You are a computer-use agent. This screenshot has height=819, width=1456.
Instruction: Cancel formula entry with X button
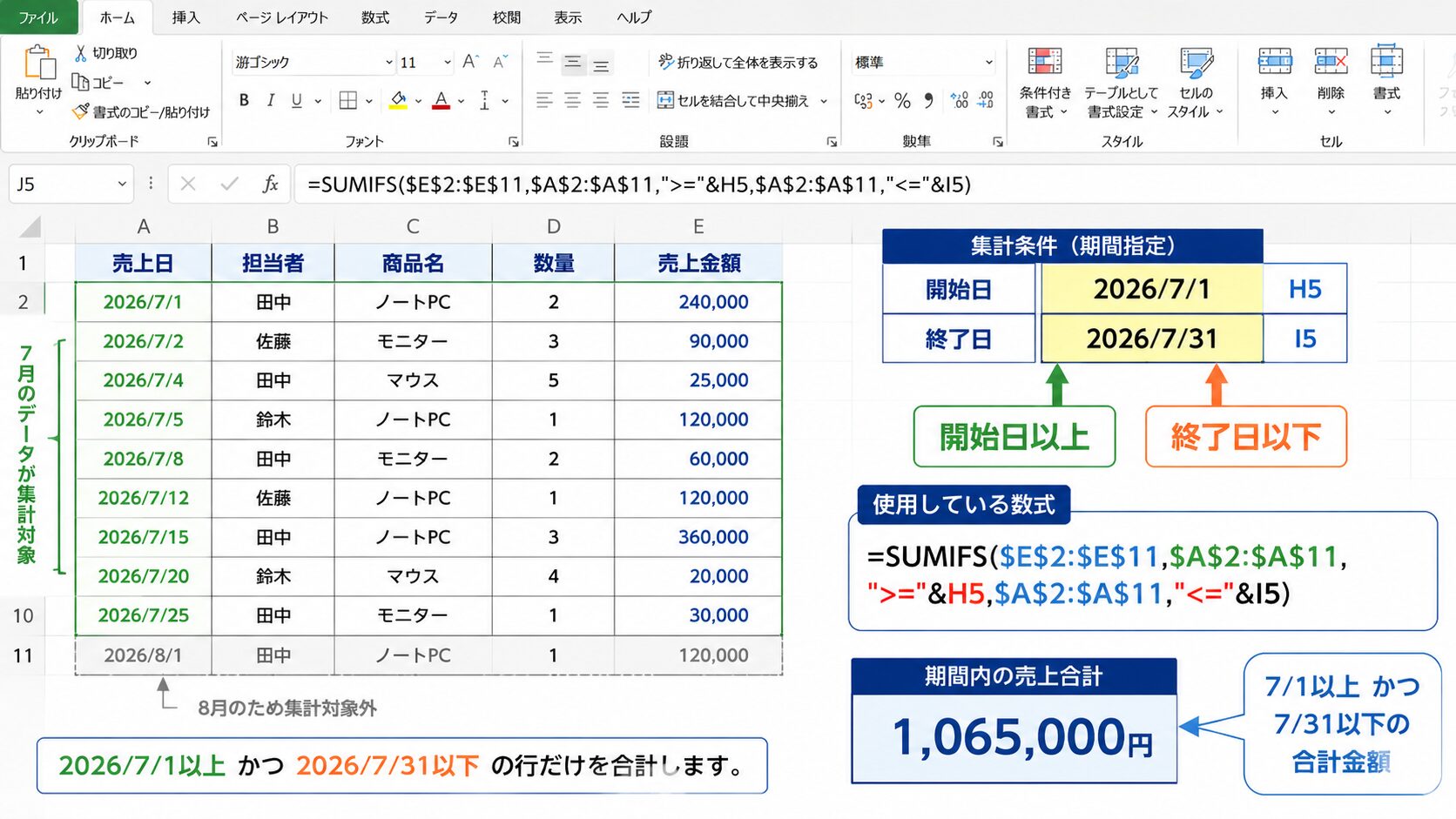[x=188, y=184]
